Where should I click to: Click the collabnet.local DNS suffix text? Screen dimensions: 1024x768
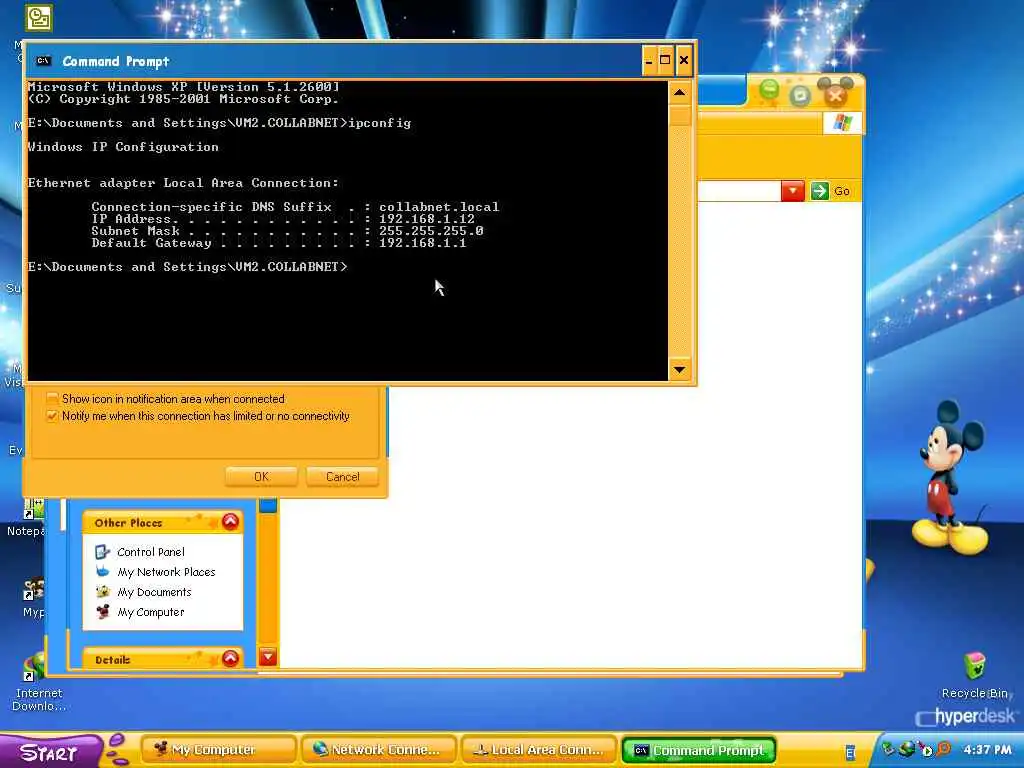coord(439,207)
